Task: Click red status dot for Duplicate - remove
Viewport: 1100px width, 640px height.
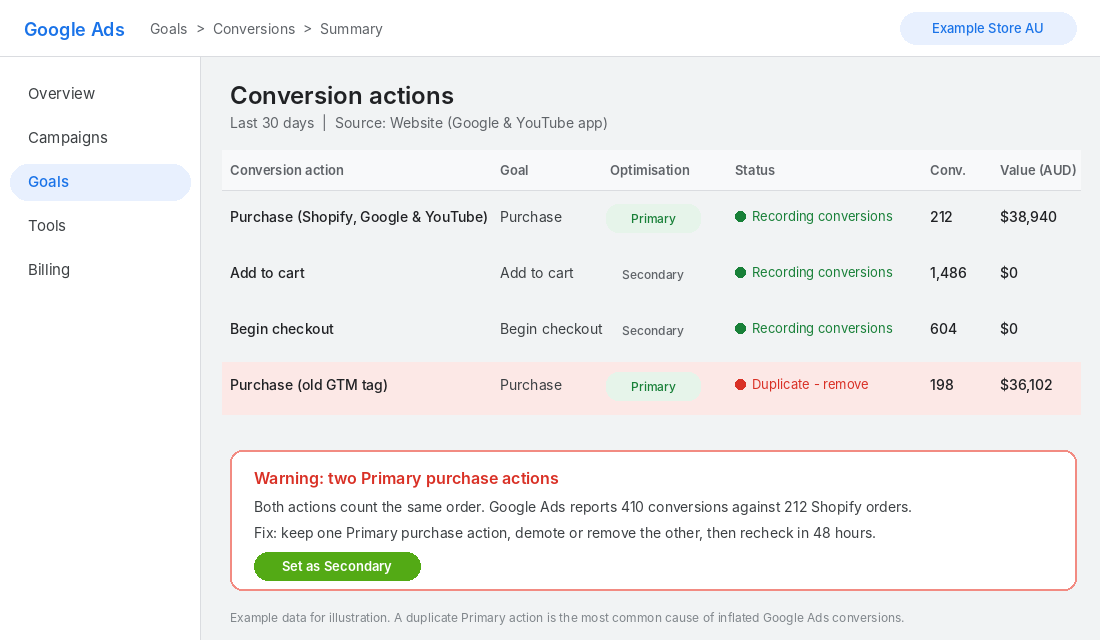Action: click(x=740, y=385)
